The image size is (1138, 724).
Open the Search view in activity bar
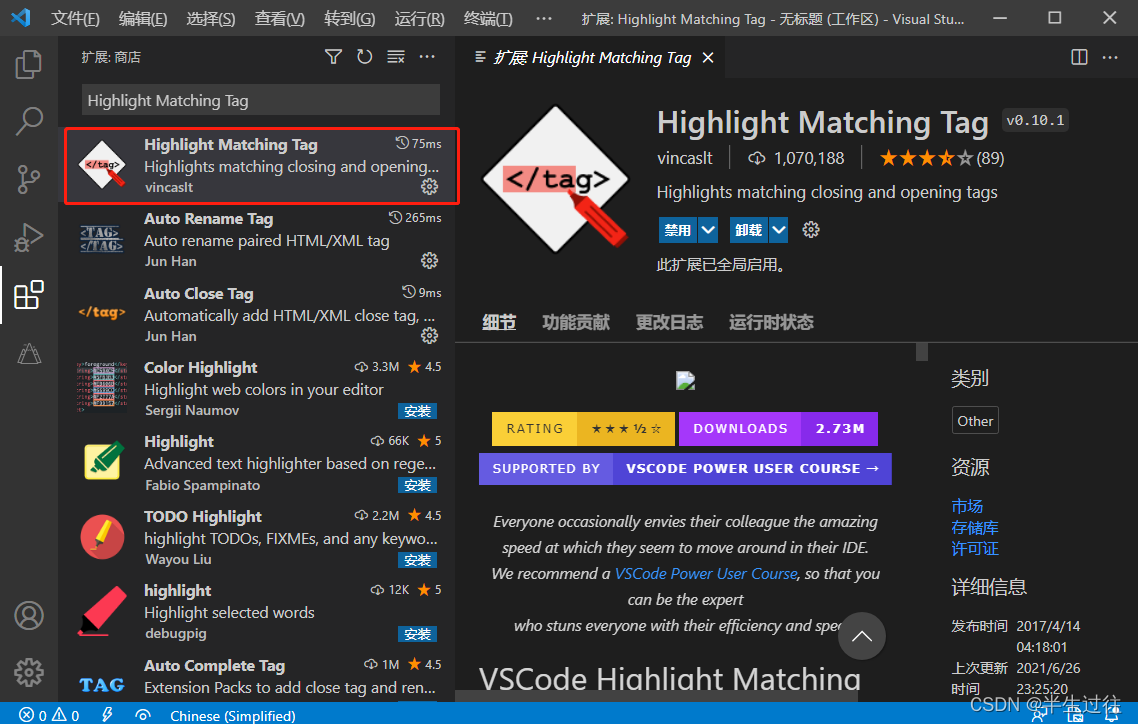point(28,121)
